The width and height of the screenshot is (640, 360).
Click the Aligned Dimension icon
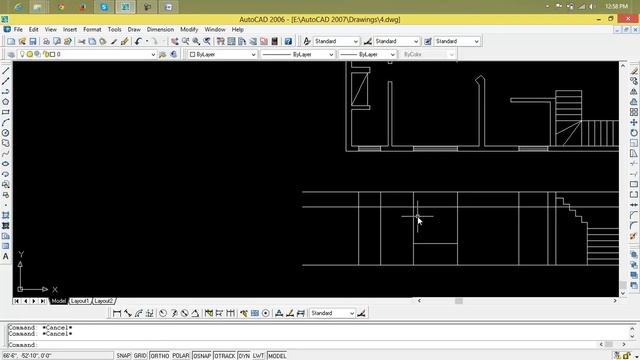[128, 313]
